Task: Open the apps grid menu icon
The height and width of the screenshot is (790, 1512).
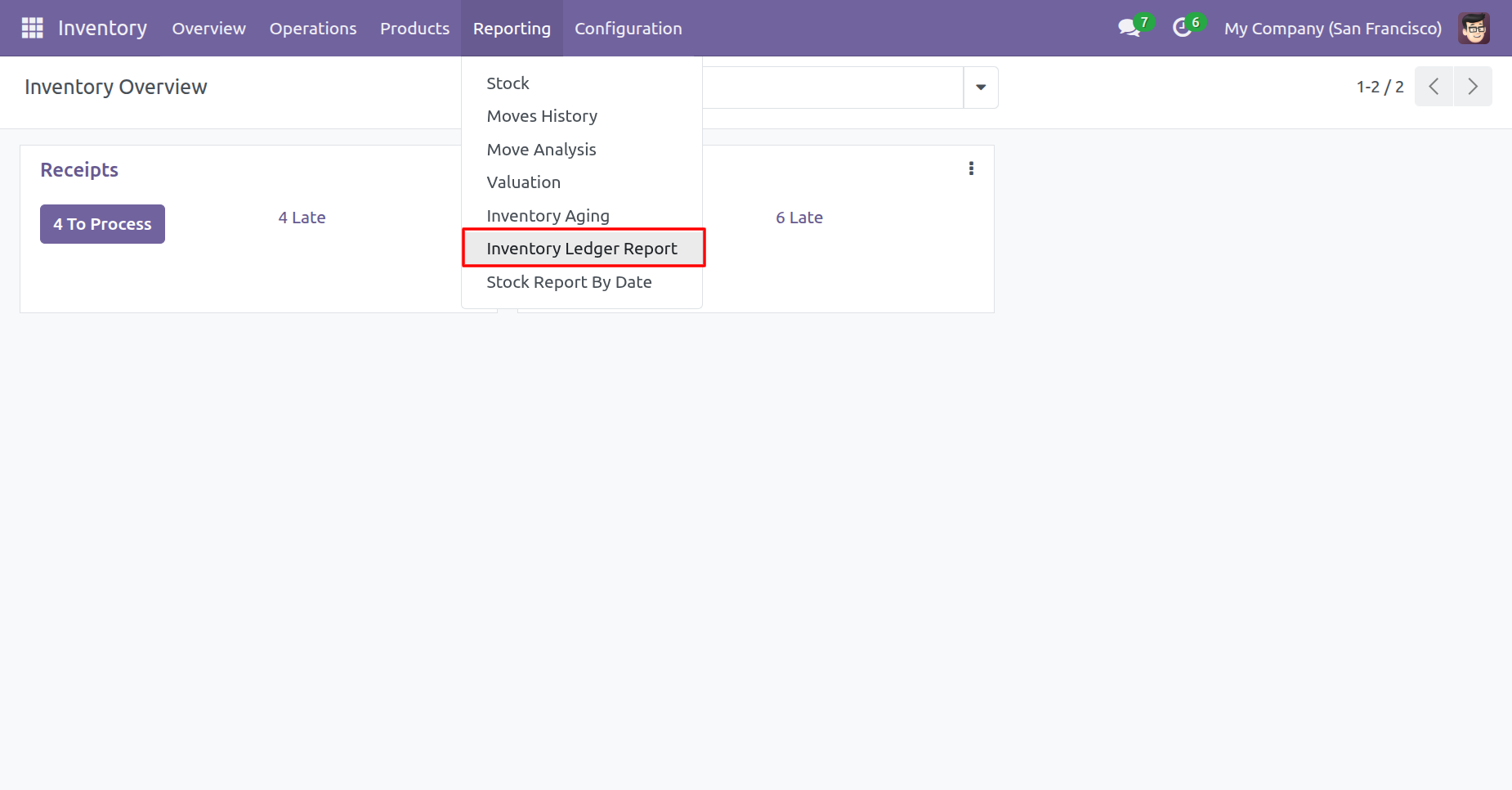Action: point(32,28)
